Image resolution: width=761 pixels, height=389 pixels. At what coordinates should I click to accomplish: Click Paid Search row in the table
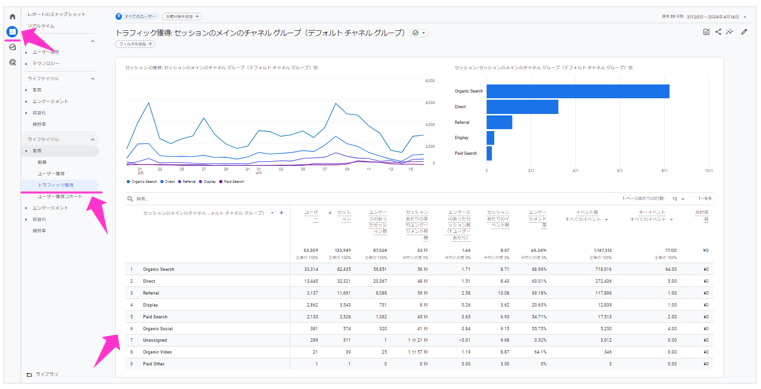[x=419, y=317]
